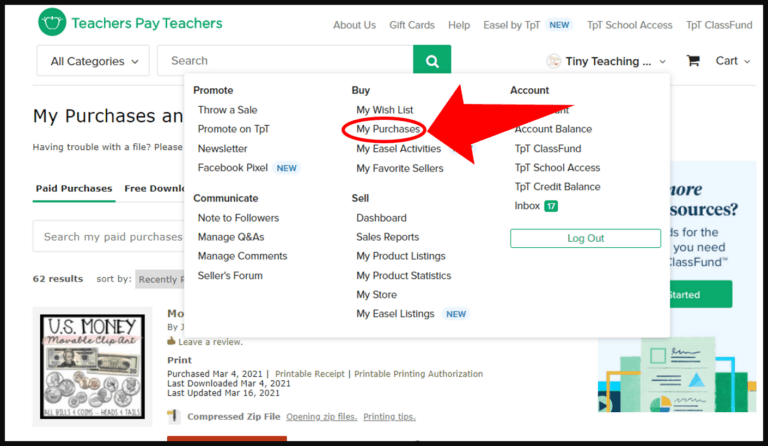Open the Printable Printing Authorization link
Image resolution: width=768 pixels, height=446 pixels.
(418, 374)
